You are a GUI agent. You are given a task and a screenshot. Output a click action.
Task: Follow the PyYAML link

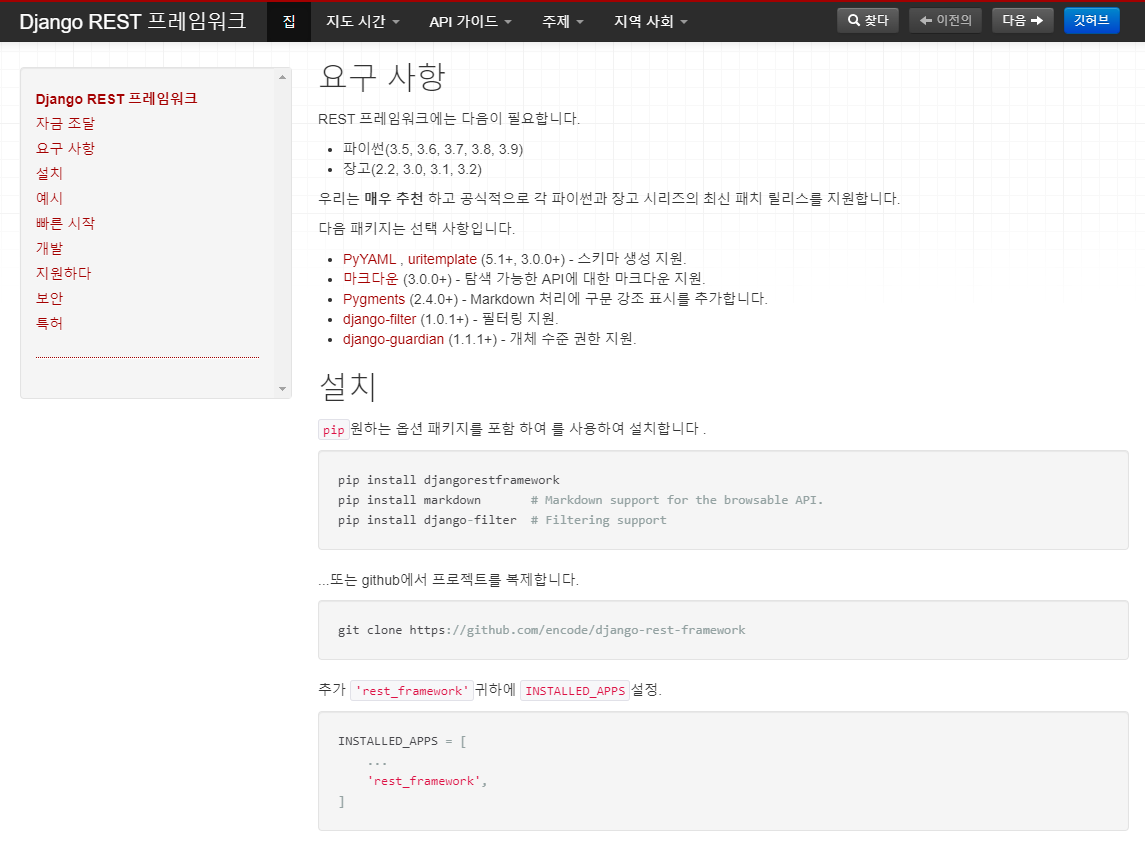pos(369,259)
